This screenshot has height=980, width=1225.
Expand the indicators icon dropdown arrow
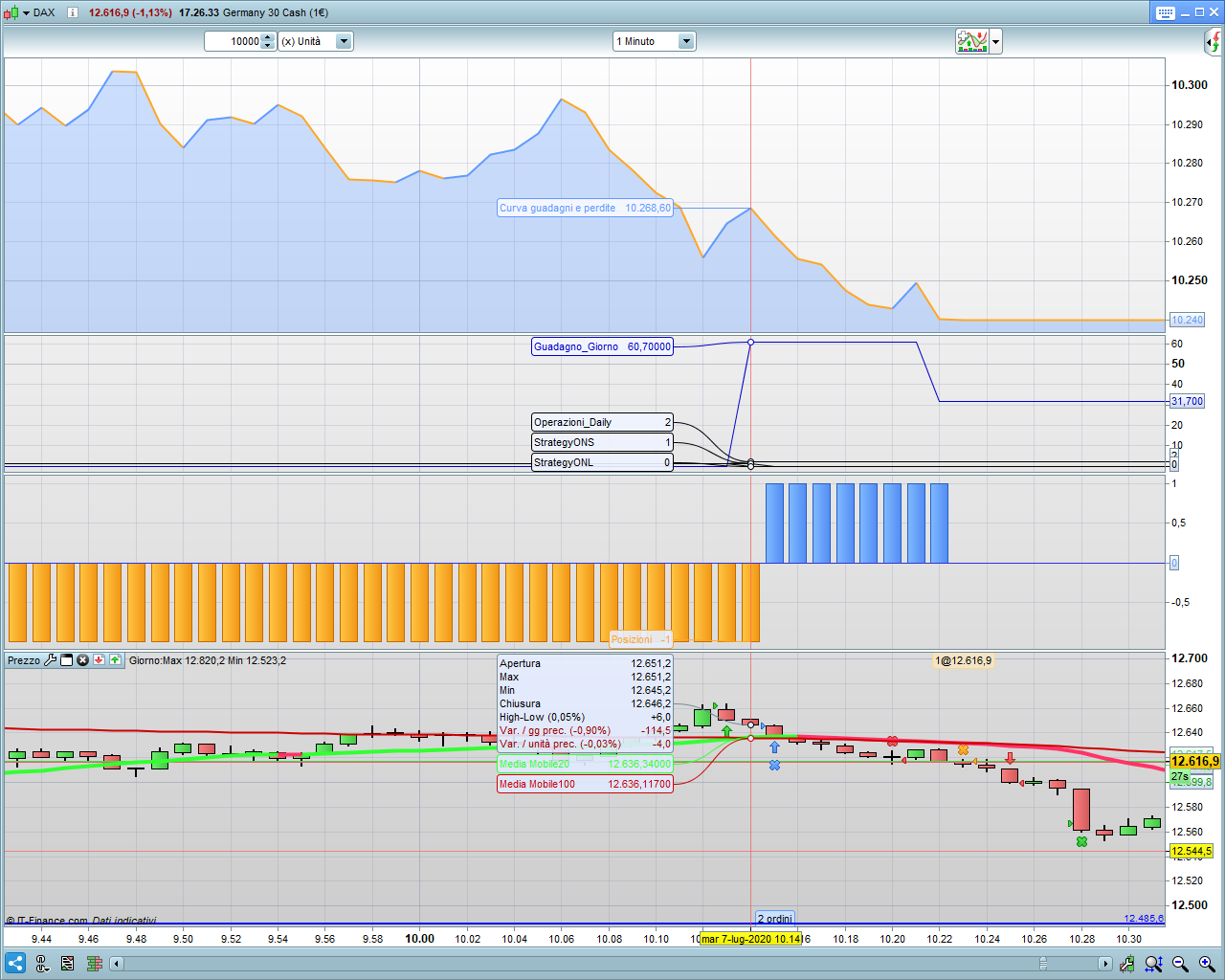(x=995, y=42)
